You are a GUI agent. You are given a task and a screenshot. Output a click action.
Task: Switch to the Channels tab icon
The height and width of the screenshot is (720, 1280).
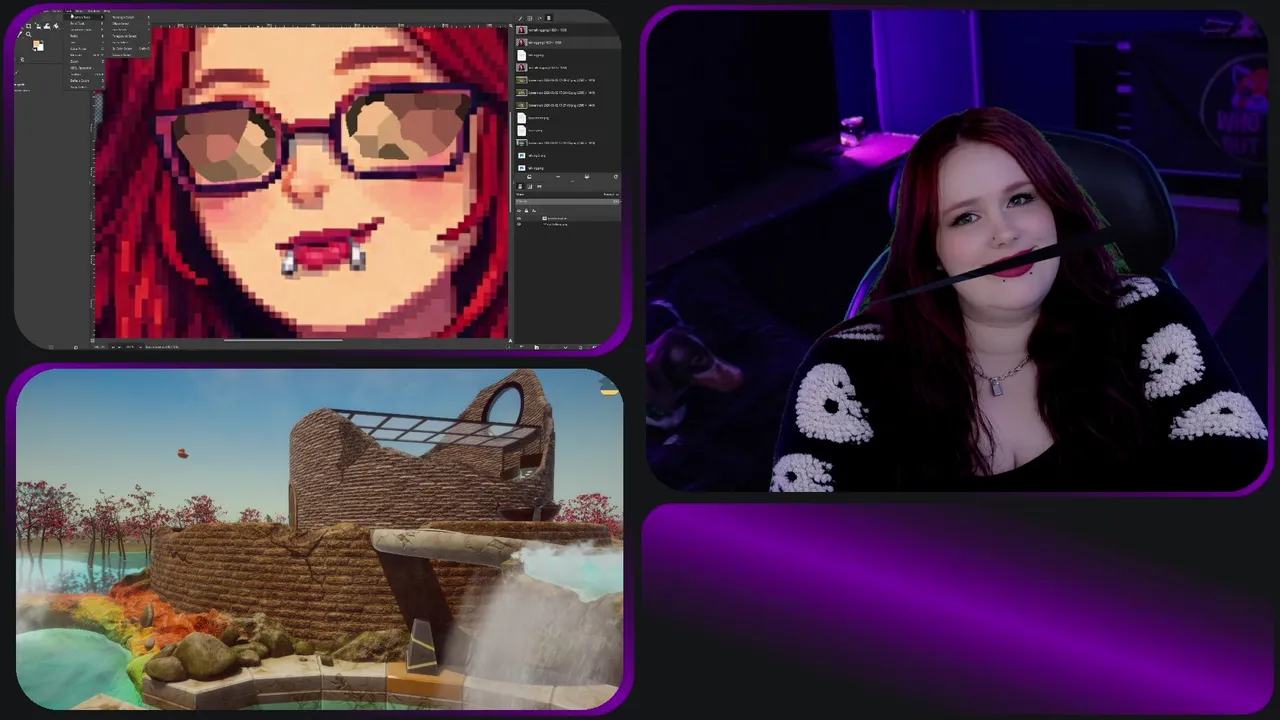tap(530, 186)
